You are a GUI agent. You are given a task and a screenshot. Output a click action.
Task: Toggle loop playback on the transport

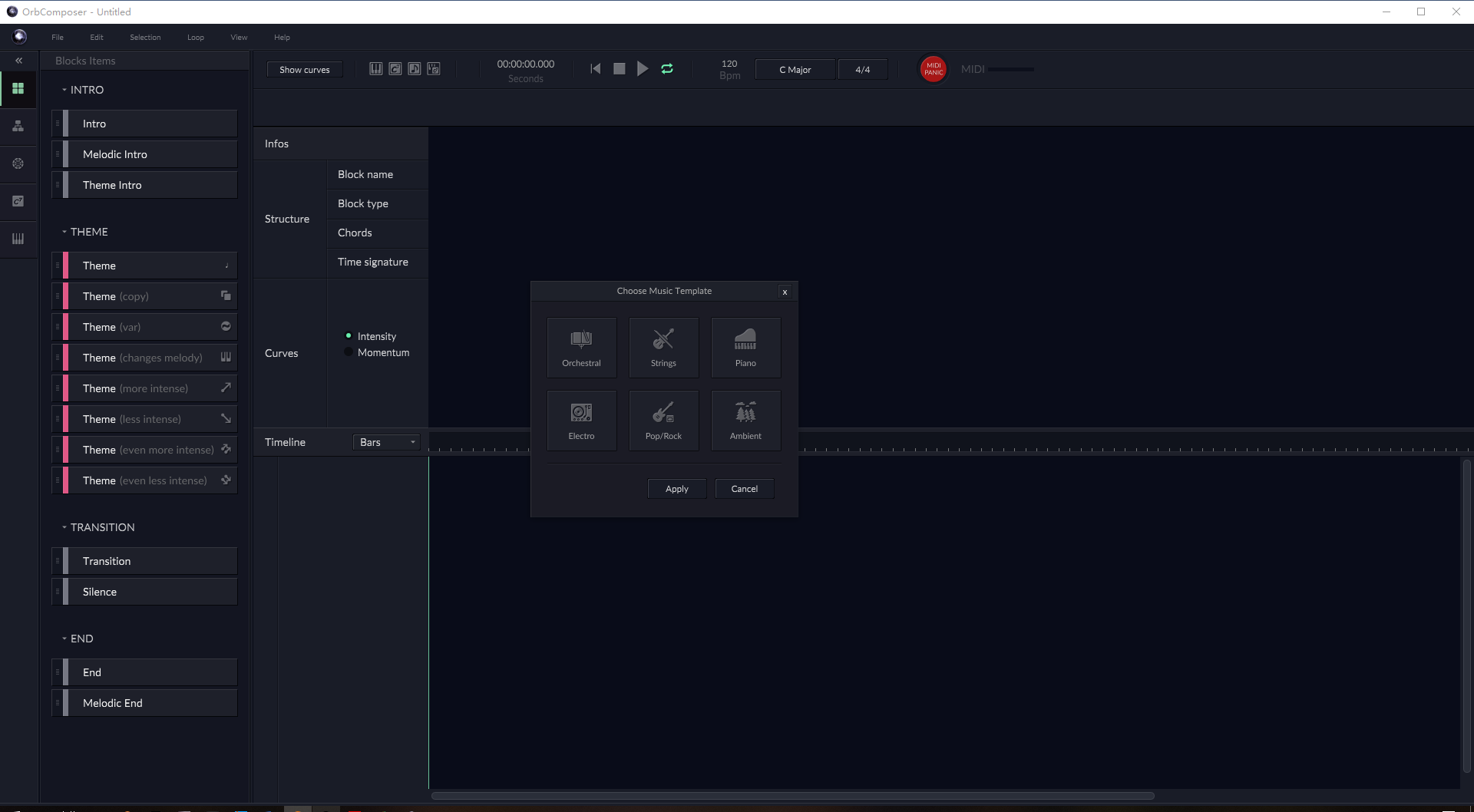[x=667, y=69]
